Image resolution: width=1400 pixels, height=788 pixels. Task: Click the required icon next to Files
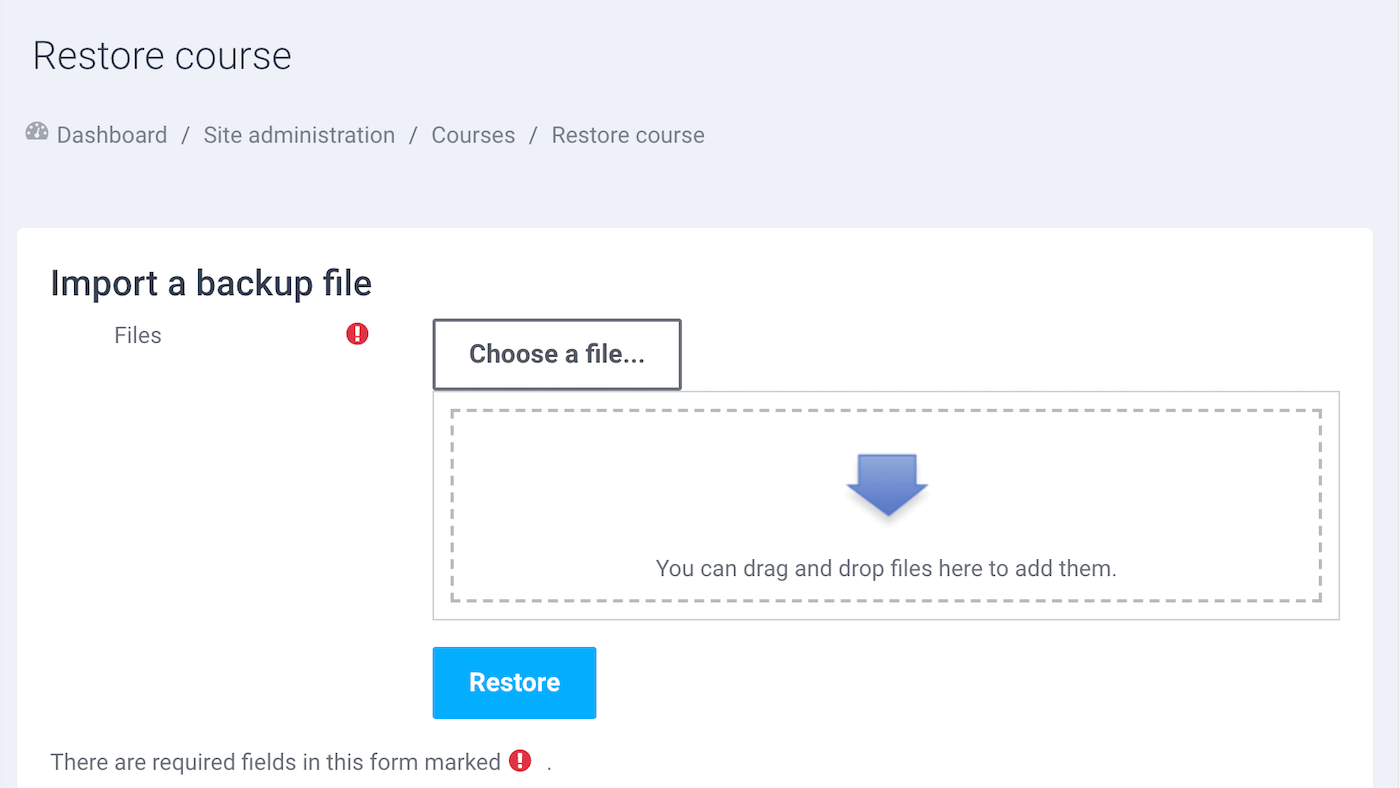[357, 334]
